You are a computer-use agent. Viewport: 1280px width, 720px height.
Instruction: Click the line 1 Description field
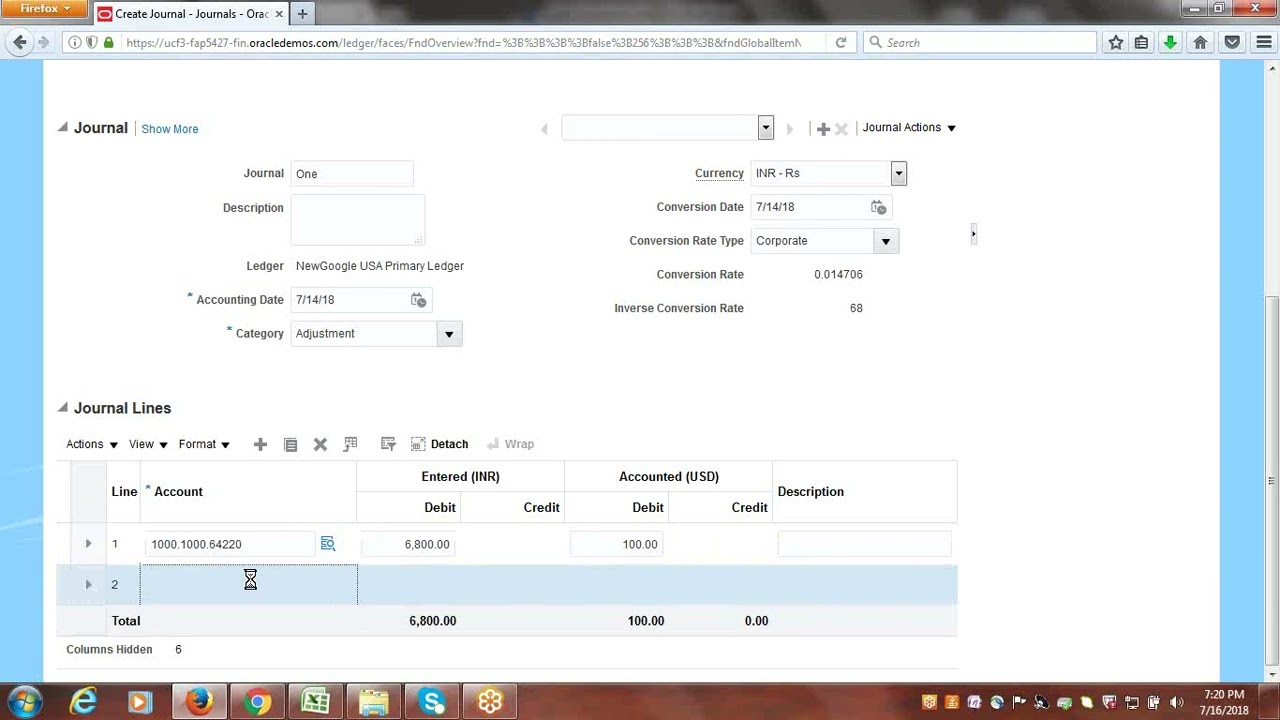pos(864,544)
